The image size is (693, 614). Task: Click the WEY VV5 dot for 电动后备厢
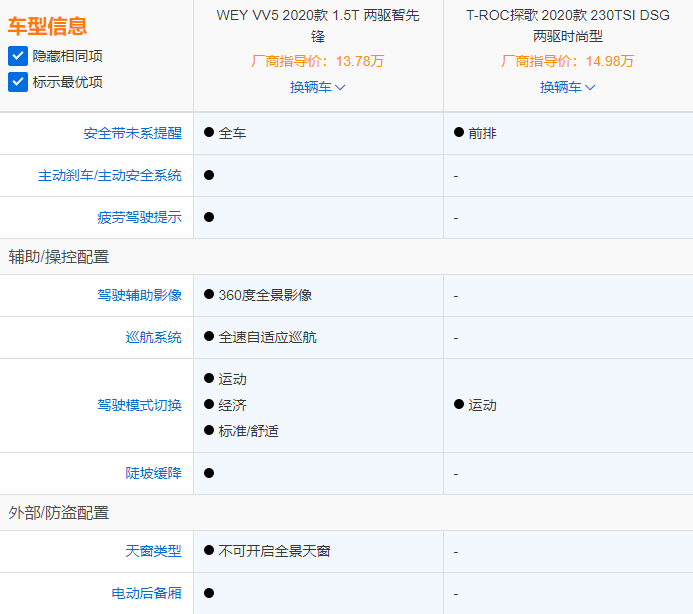pyautogui.click(x=209, y=593)
